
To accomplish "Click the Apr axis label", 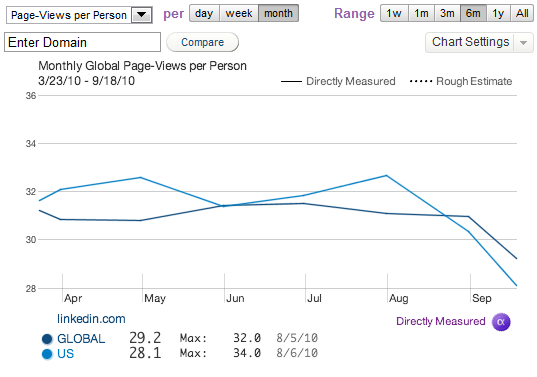I will tap(73, 298).
